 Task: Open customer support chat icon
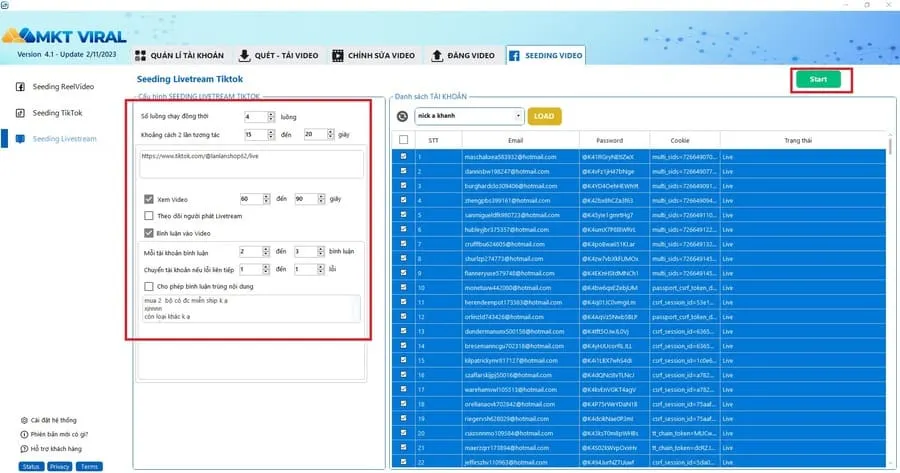(23, 448)
